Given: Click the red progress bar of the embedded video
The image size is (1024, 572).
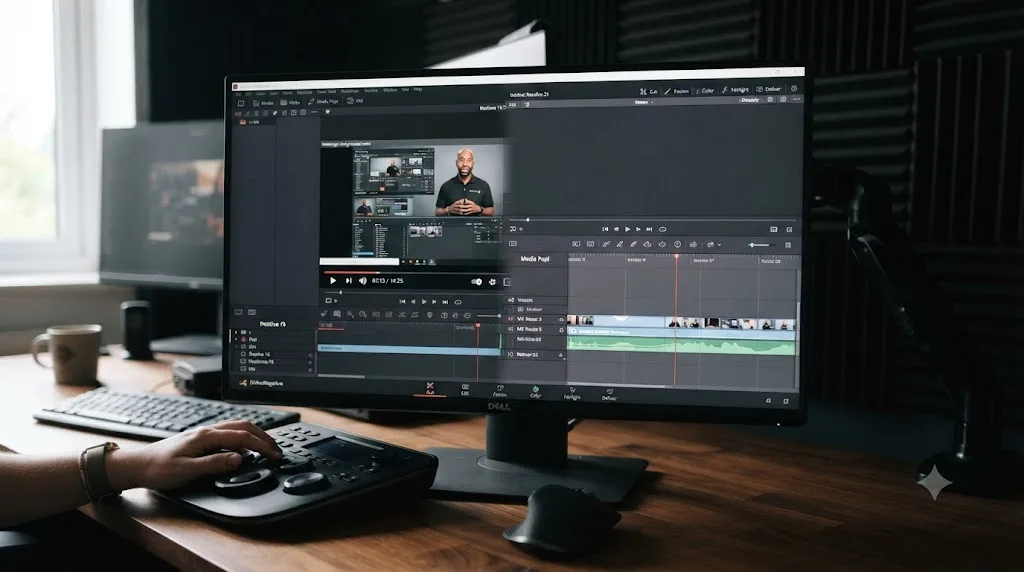Looking at the screenshot, I should tap(351, 272).
